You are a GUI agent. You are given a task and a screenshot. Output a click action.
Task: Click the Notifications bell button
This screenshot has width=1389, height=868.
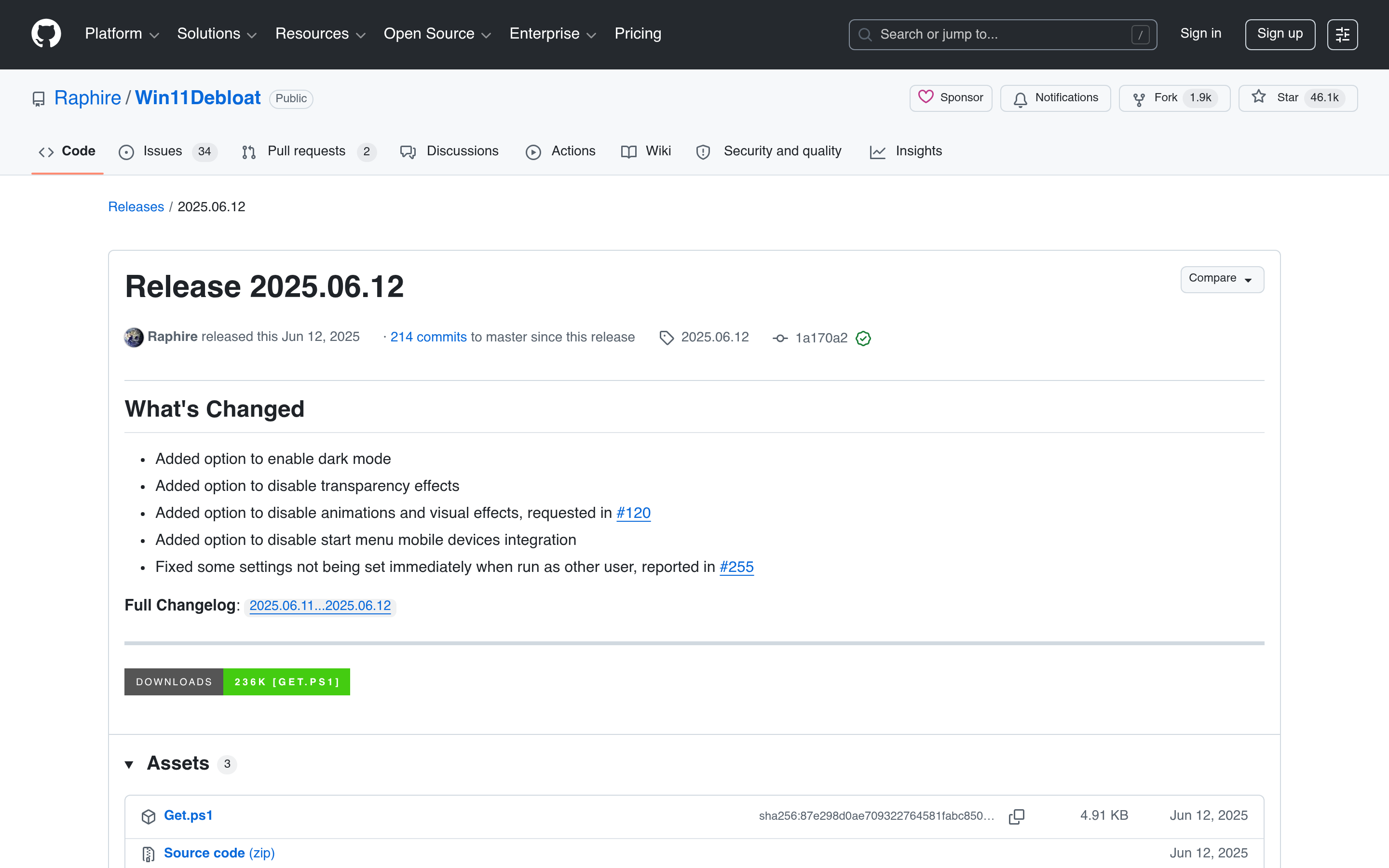coord(1055,98)
